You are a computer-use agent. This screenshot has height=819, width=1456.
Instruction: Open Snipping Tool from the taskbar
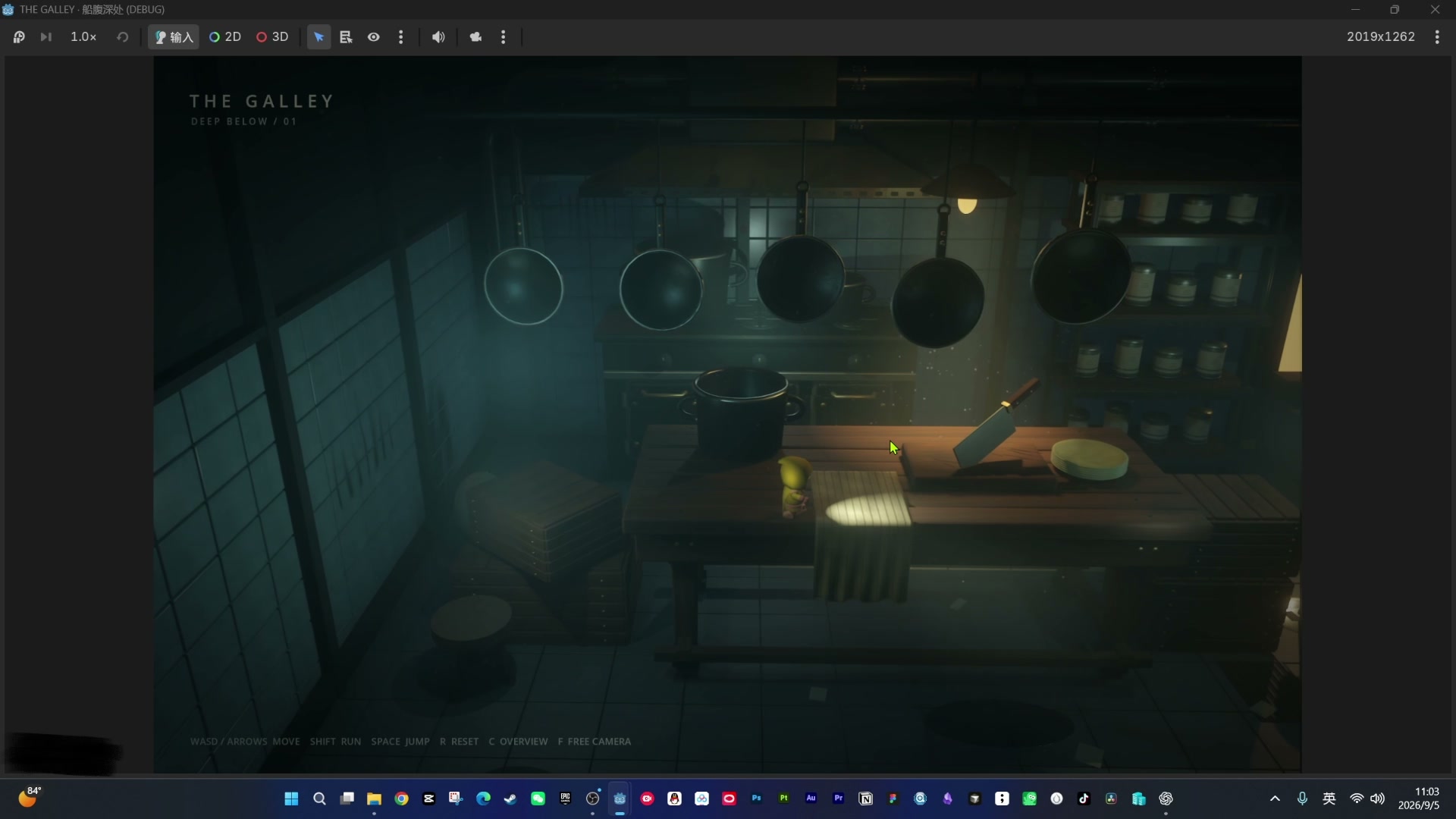[x=456, y=799]
